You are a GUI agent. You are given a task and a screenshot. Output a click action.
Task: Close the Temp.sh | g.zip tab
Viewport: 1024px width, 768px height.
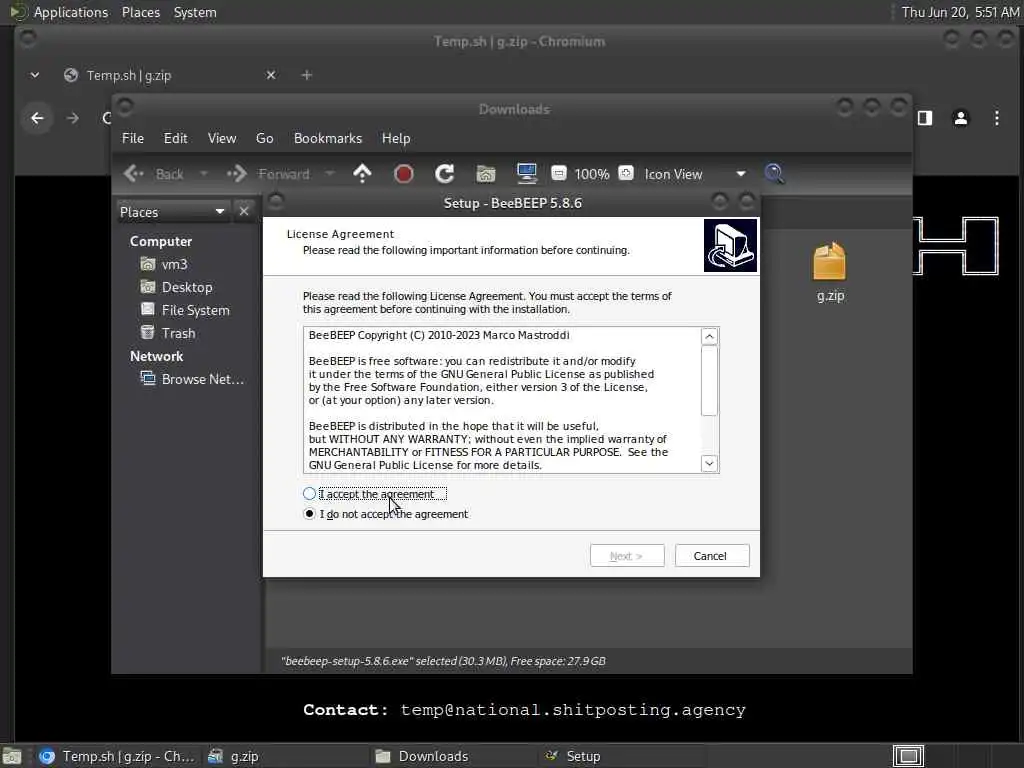[x=271, y=75]
